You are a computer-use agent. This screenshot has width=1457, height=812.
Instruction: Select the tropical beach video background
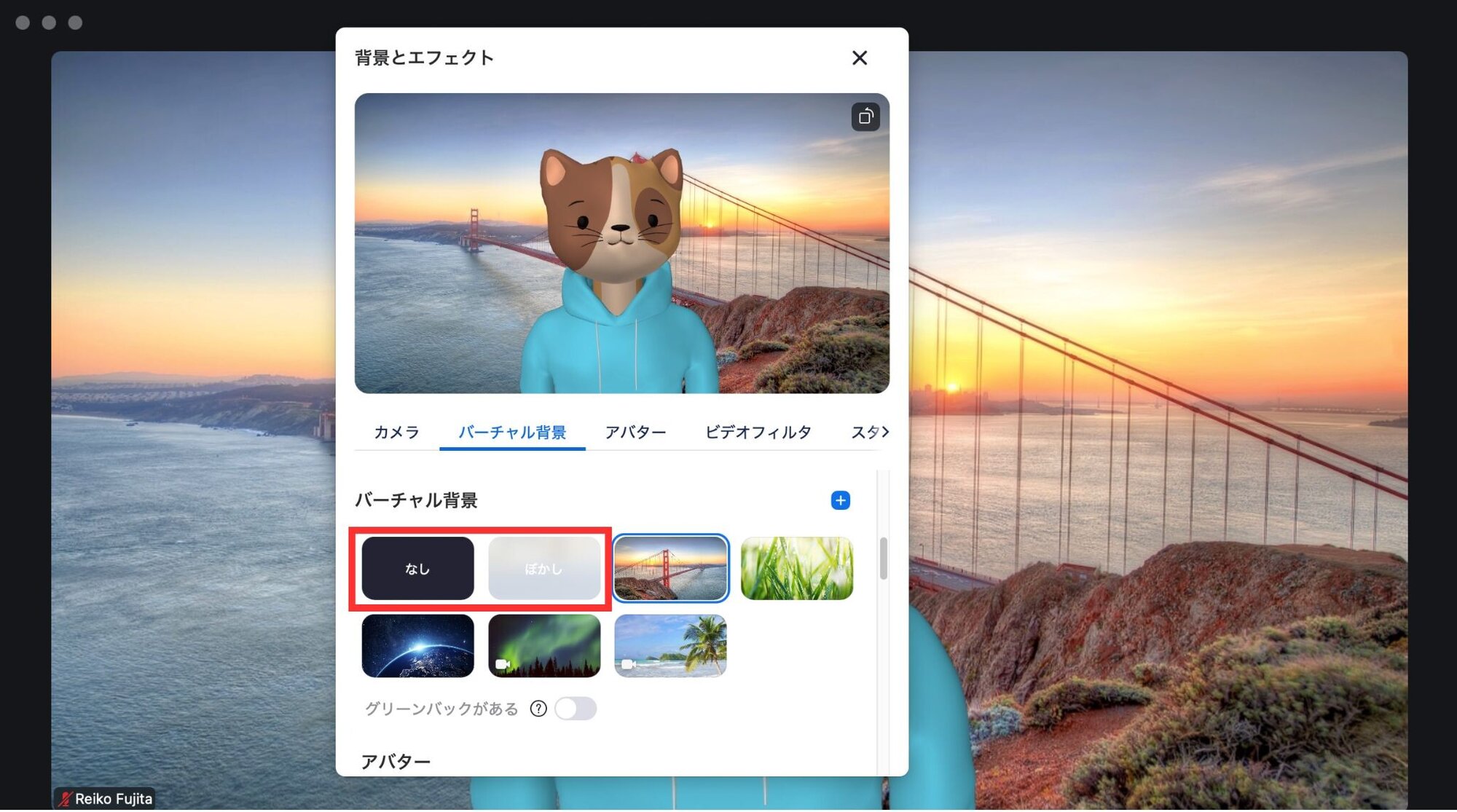tap(670, 646)
